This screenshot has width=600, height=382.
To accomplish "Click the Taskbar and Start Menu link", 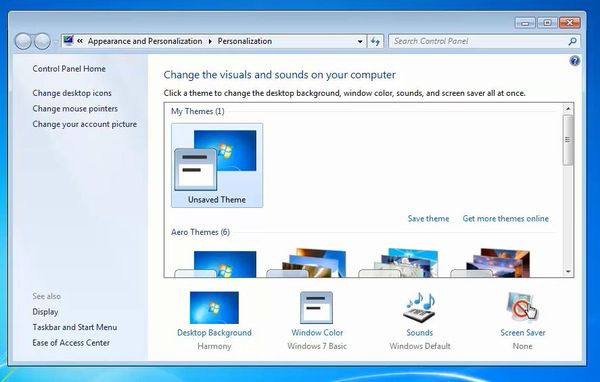I will coord(75,327).
